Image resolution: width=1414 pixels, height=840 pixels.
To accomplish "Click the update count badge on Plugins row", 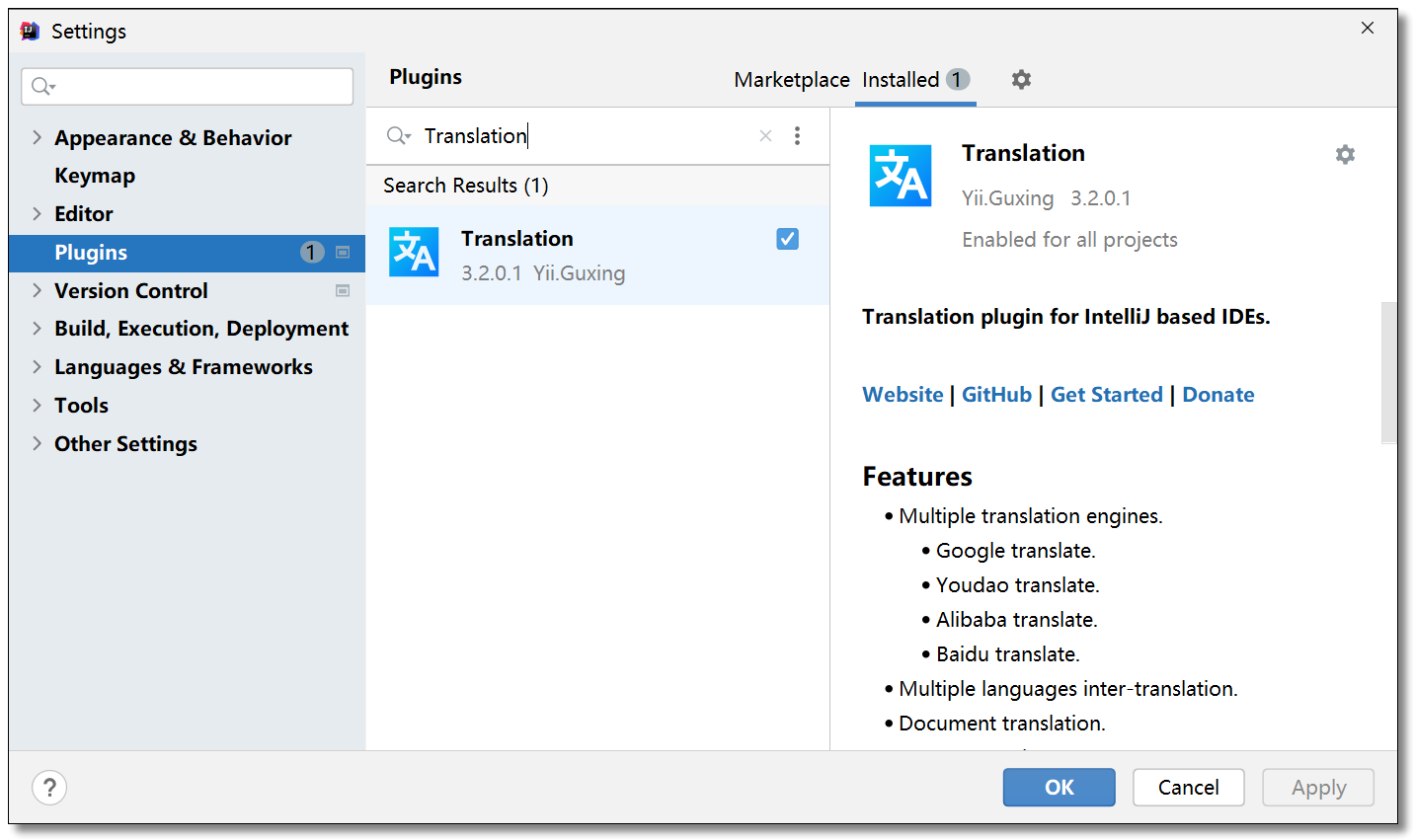I will tap(311, 253).
